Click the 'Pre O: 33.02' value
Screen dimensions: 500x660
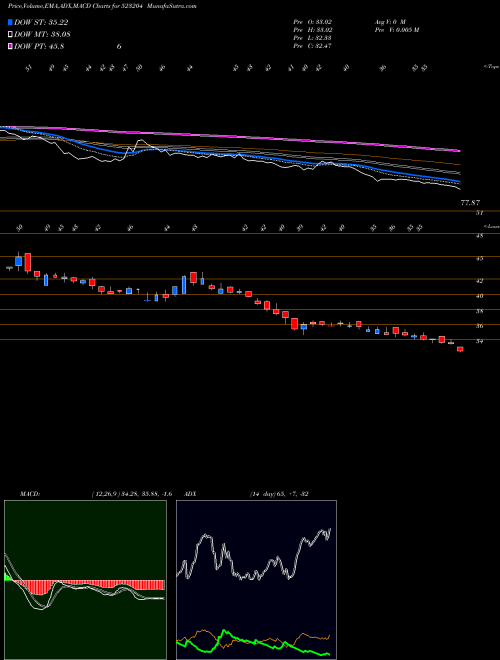click(313, 21)
